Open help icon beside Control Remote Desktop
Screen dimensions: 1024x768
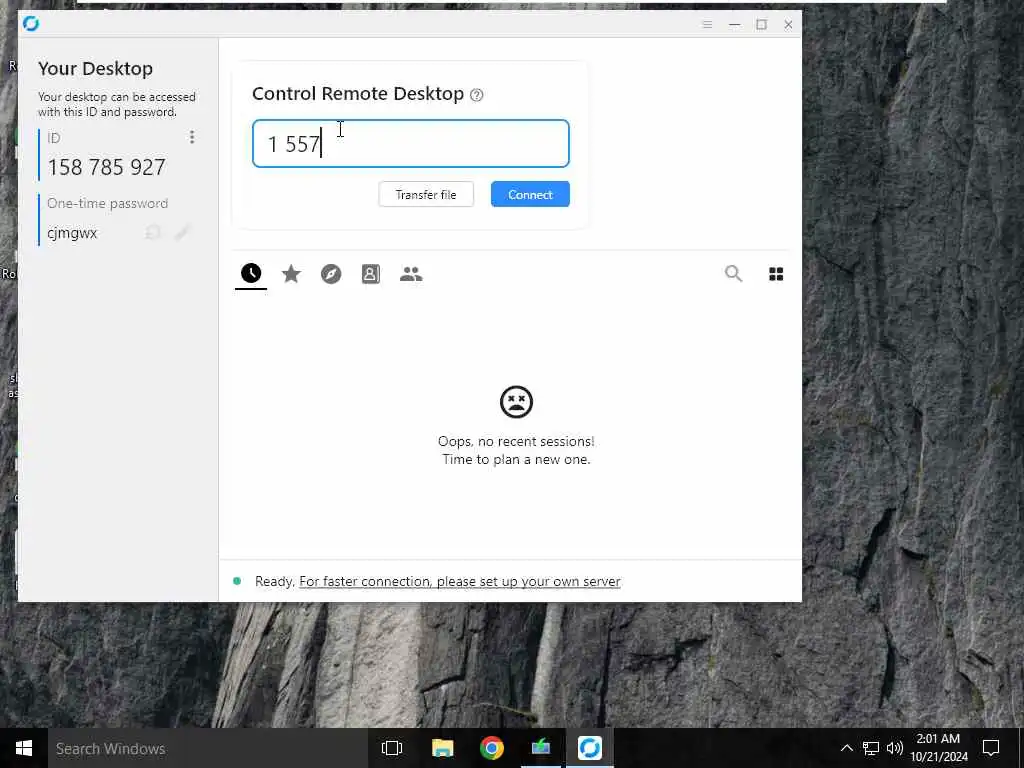pos(477,95)
